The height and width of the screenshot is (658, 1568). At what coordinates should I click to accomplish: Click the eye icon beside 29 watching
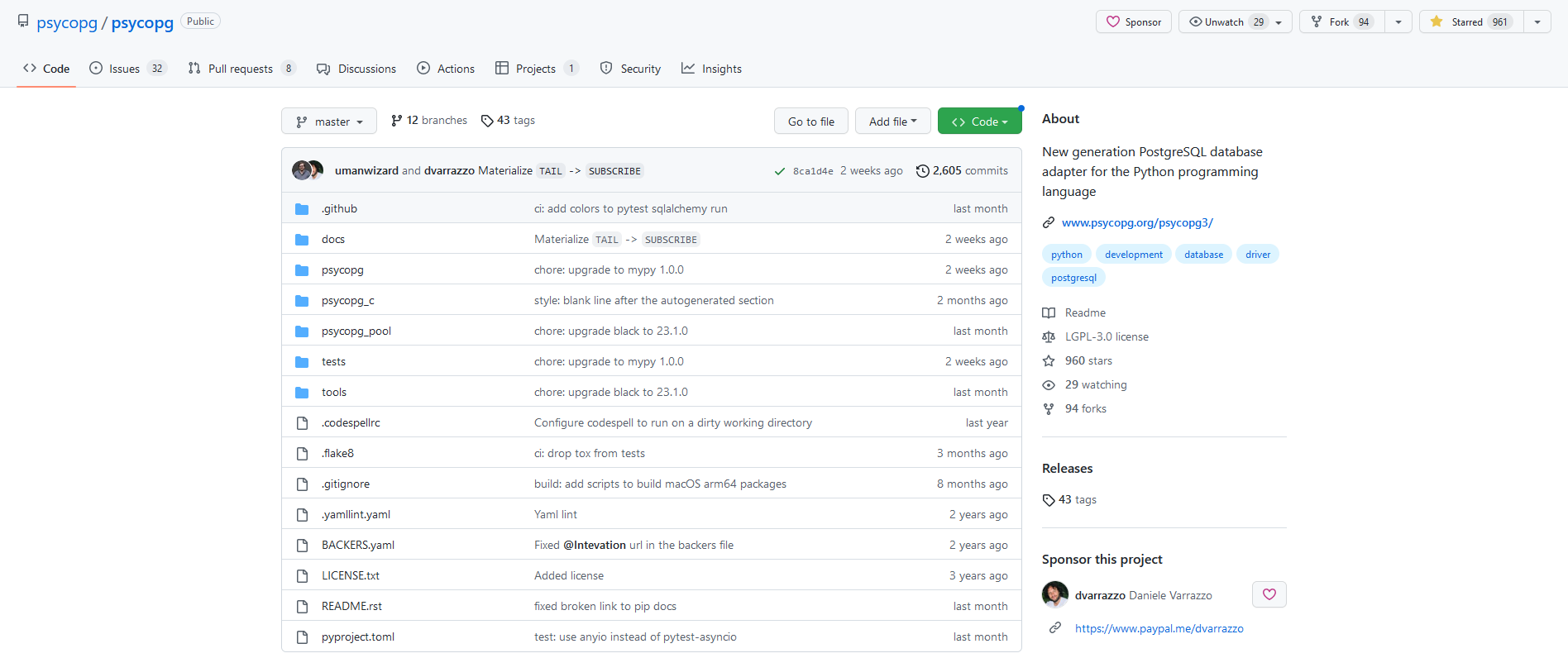click(x=1049, y=384)
